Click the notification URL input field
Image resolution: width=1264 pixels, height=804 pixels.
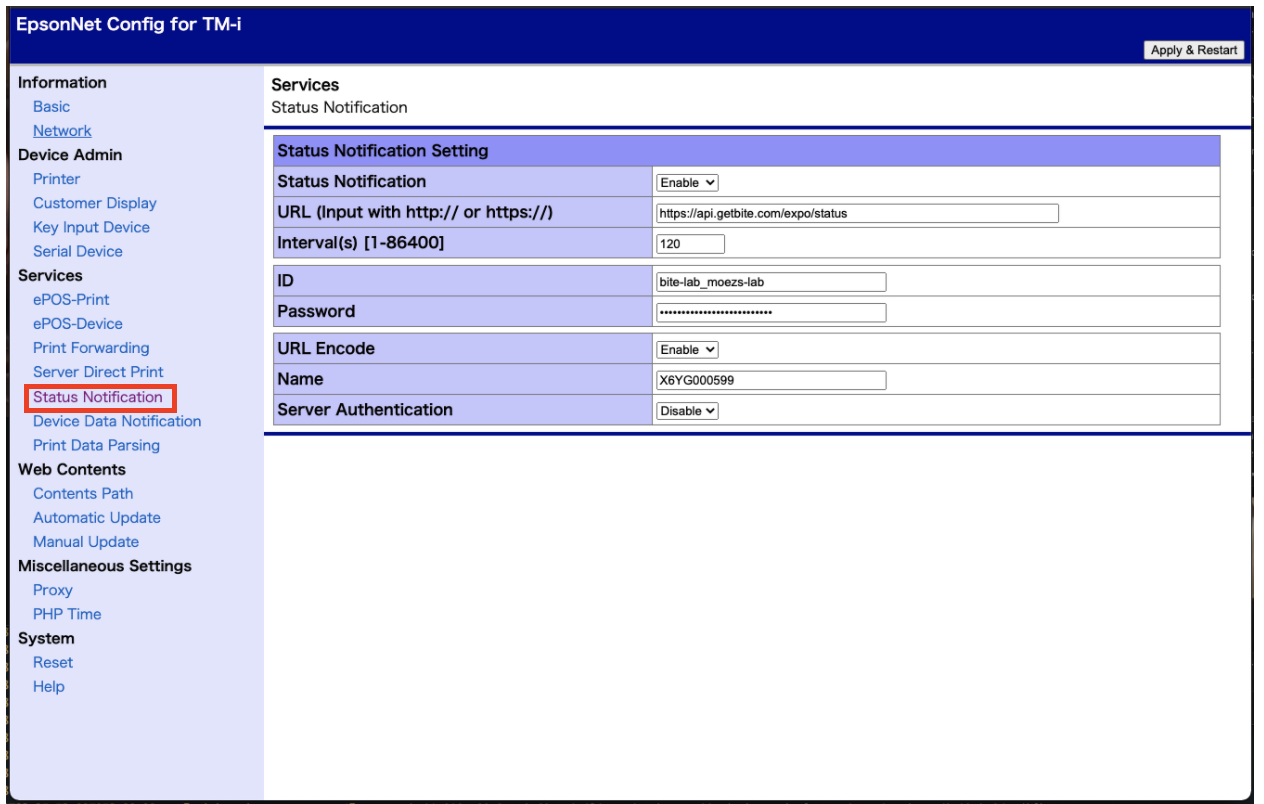[x=857, y=213]
